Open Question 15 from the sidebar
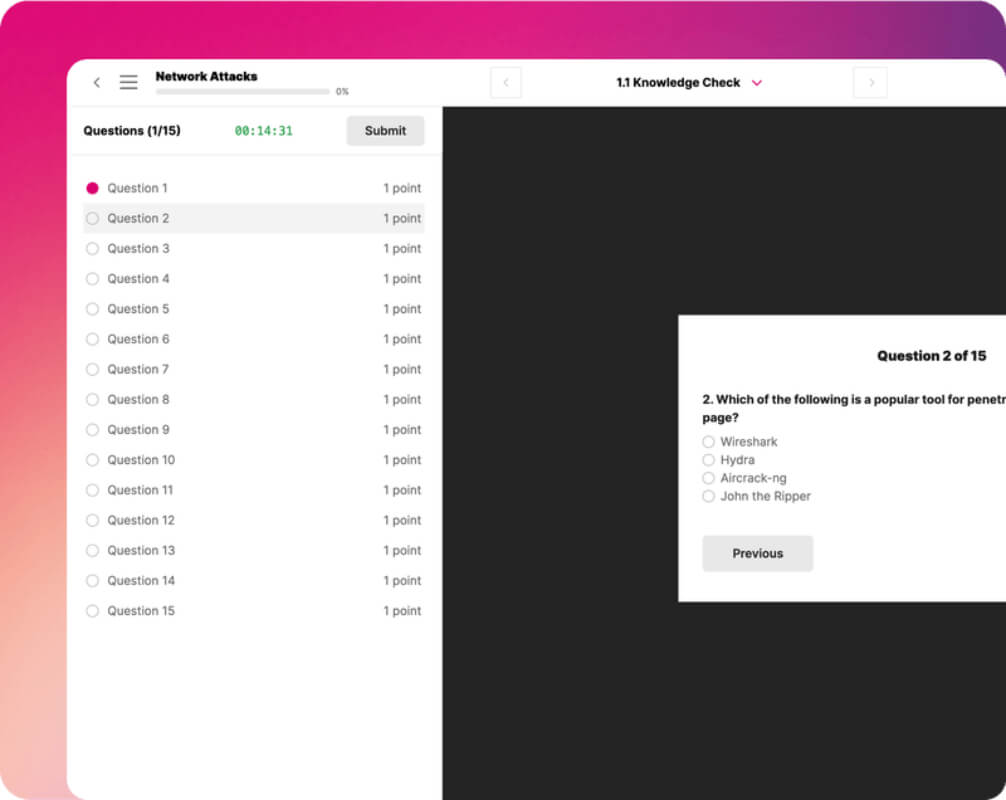Screen dimensions: 1006x800 click(253, 610)
